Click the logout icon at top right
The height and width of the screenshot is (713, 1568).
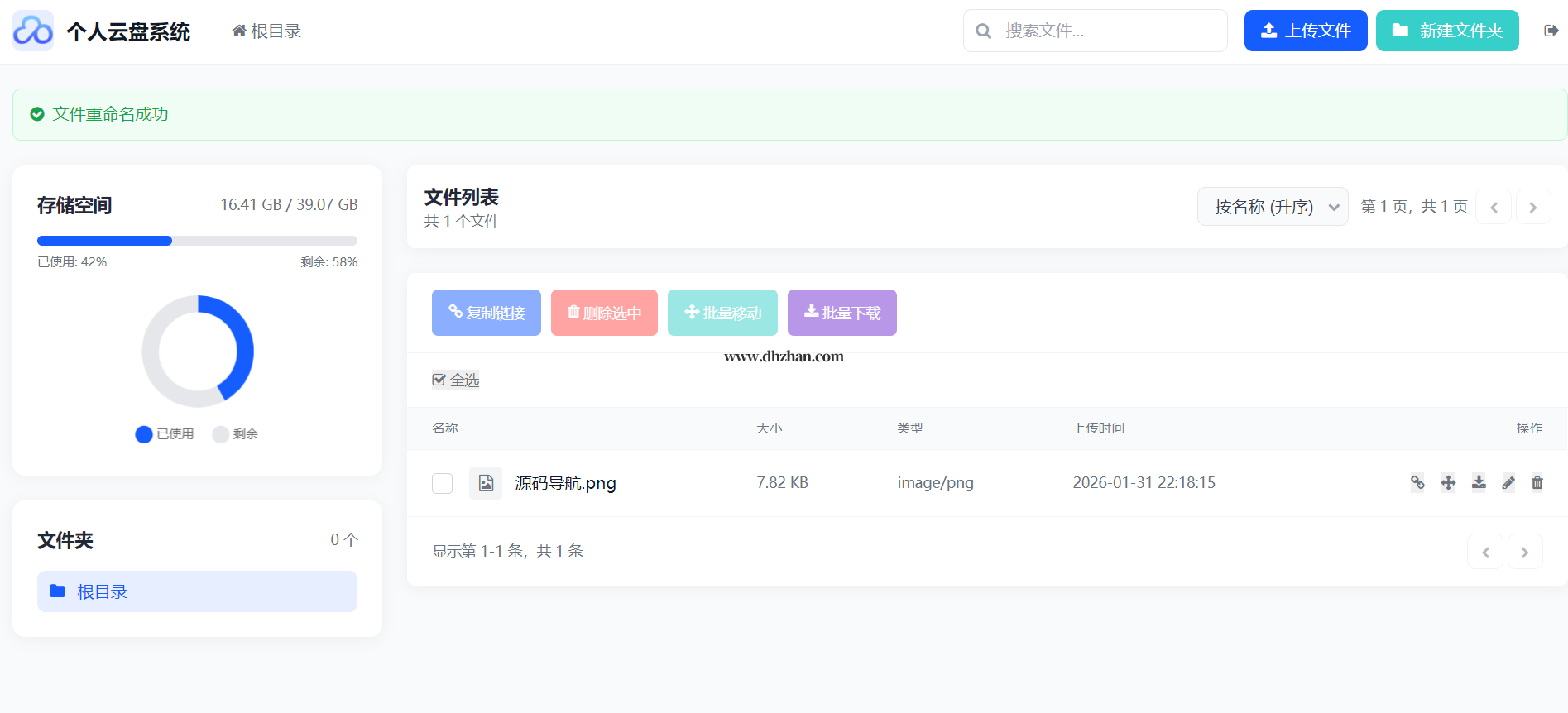click(1551, 31)
